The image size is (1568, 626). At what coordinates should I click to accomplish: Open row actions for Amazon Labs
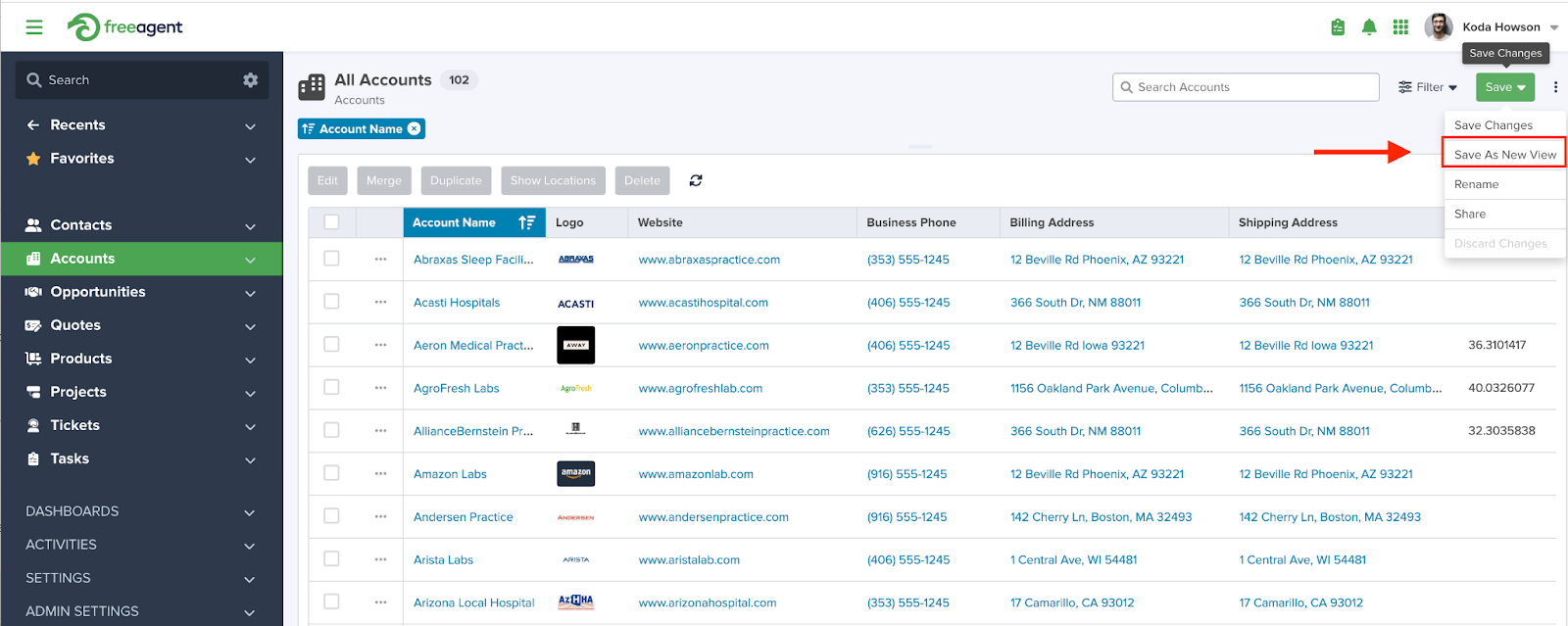click(380, 474)
